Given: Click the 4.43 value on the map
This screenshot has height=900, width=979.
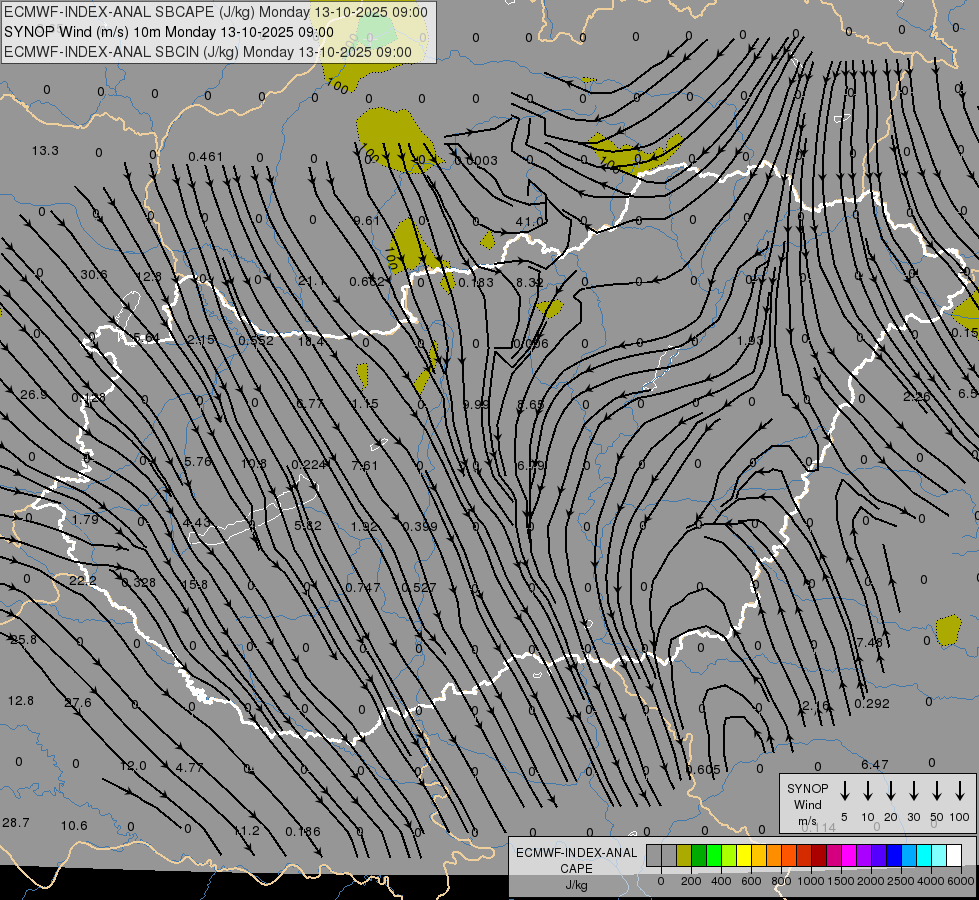Looking at the screenshot, I should 197,522.
